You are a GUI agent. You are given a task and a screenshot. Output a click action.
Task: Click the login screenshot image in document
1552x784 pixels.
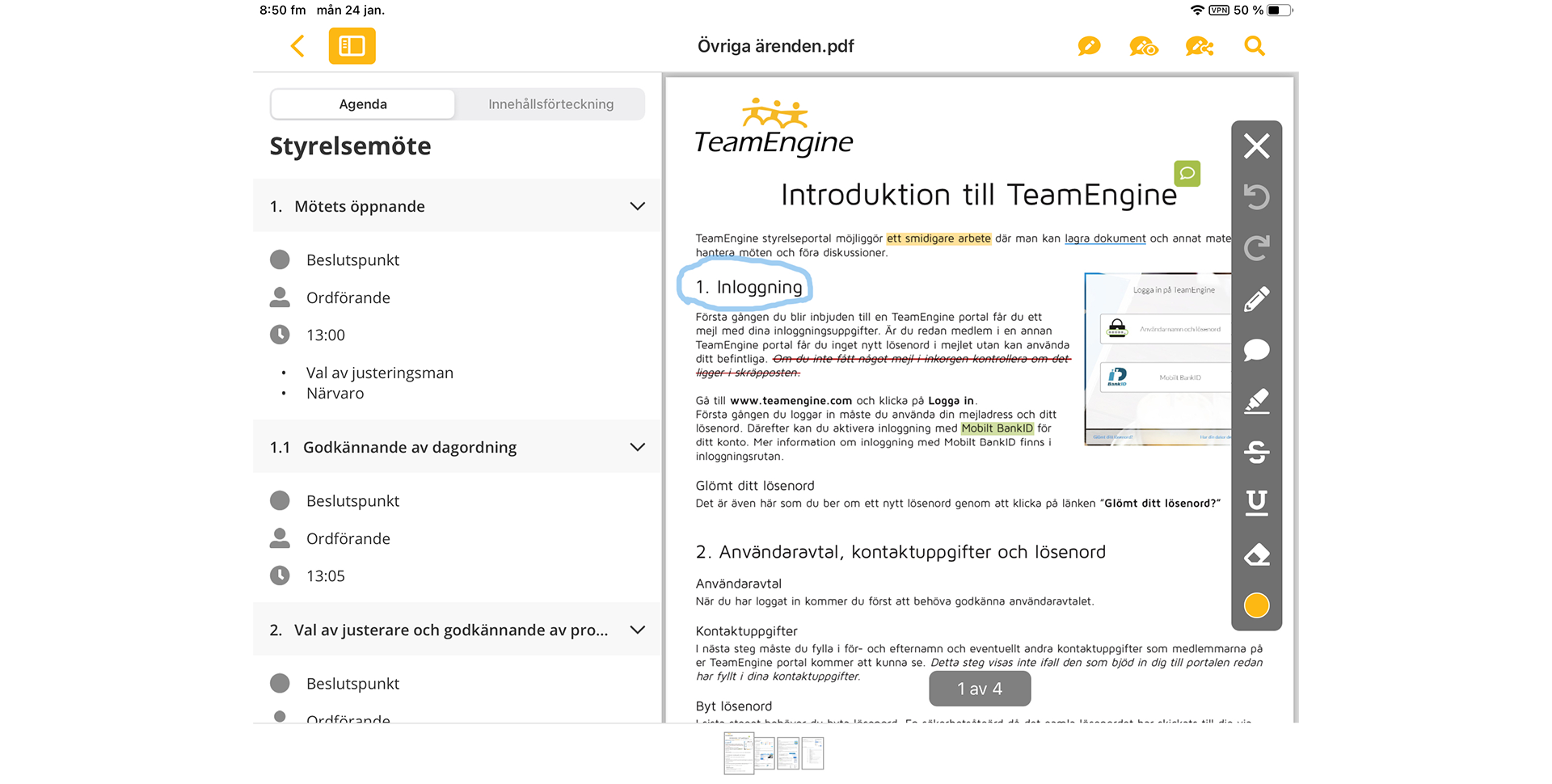(x=1158, y=359)
